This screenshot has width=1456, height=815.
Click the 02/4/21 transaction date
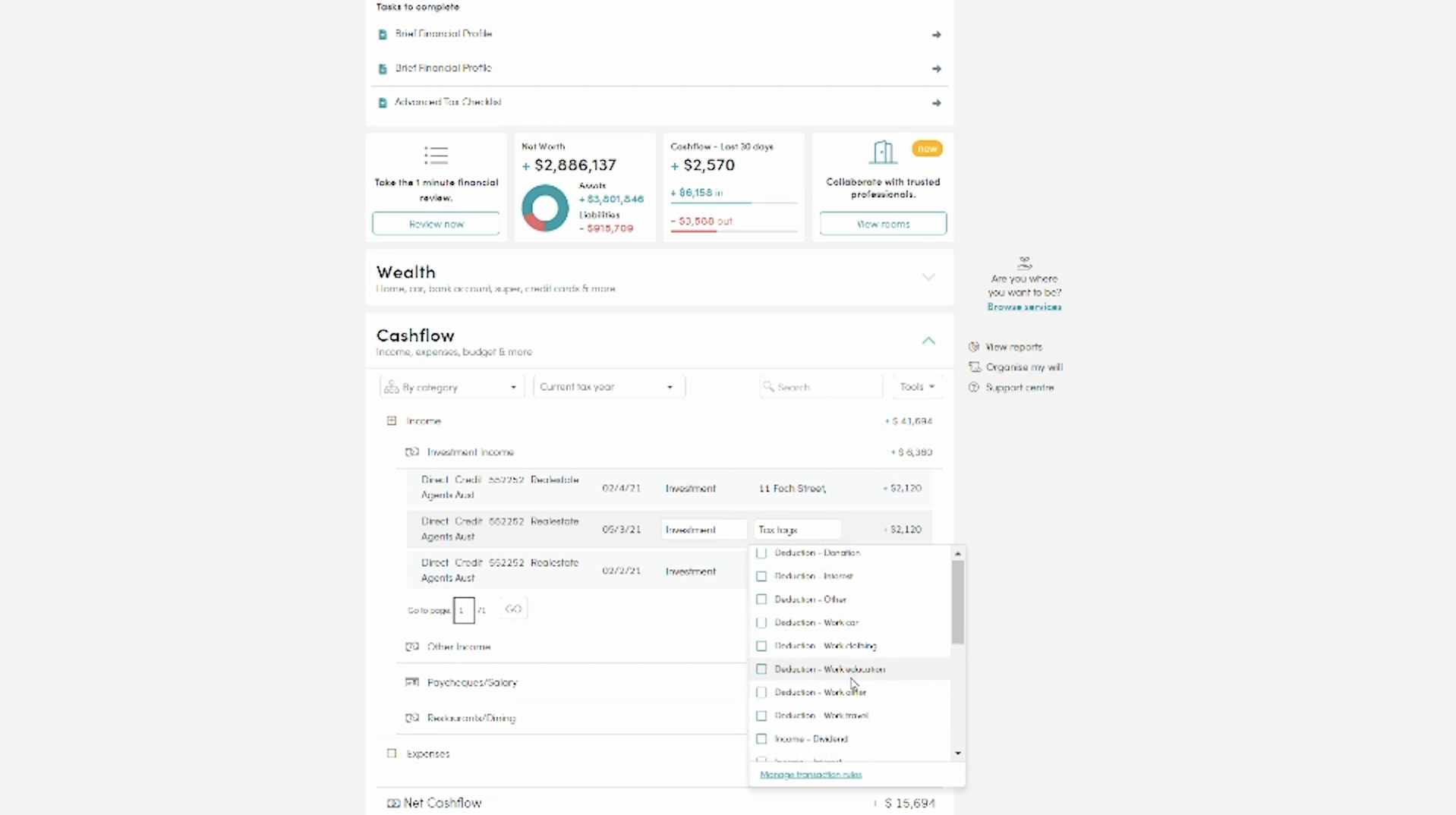pyautogui.click(x=621, y=489)
